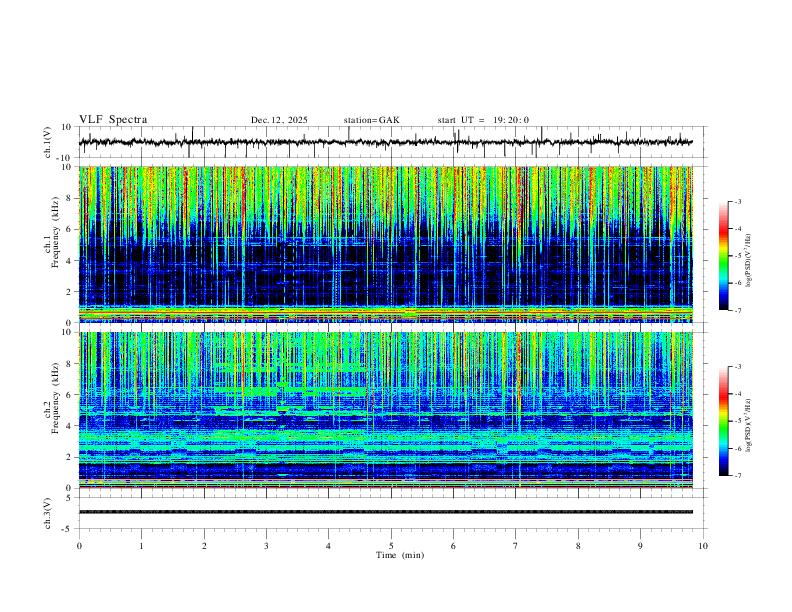Click the "VLF Spectra" plot title
Viewport: 792px width, 612px height.
pos(113,119)
